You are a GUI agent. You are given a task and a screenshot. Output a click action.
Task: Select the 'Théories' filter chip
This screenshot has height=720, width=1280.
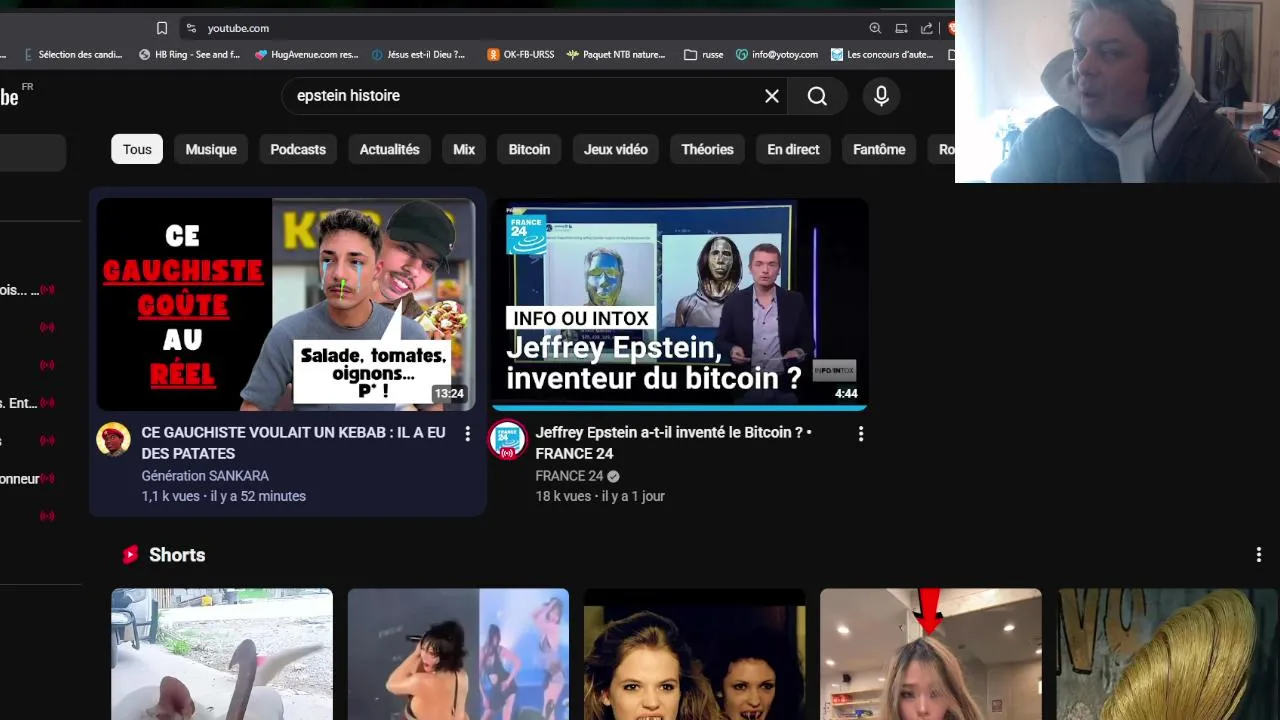[707, 149]
